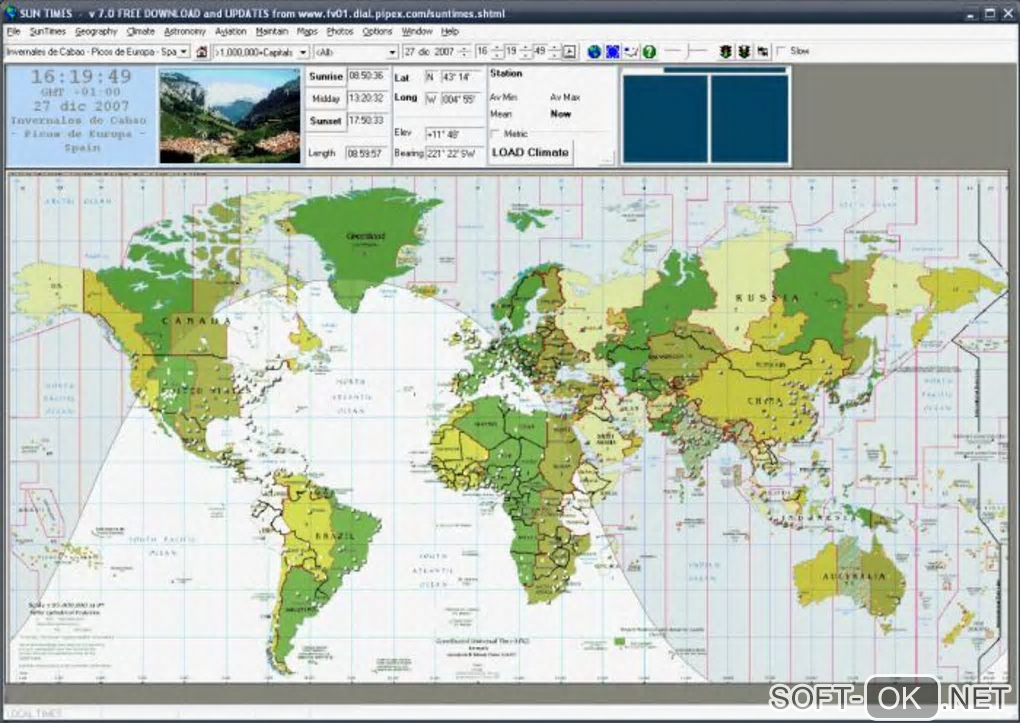Click the second green traffic light icon

pyautogui.click(x=743, y=51)
